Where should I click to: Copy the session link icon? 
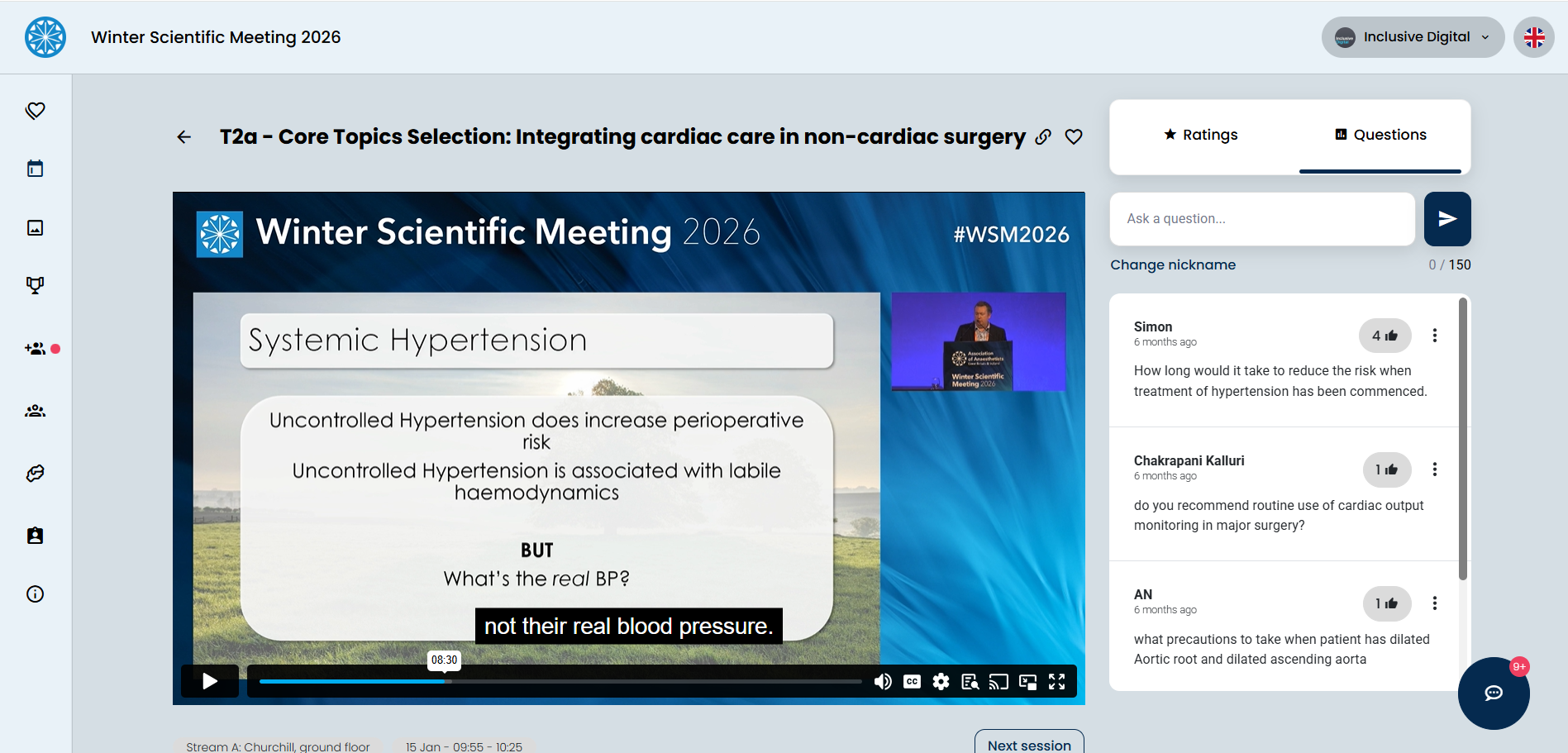(x=1043, y=137)
